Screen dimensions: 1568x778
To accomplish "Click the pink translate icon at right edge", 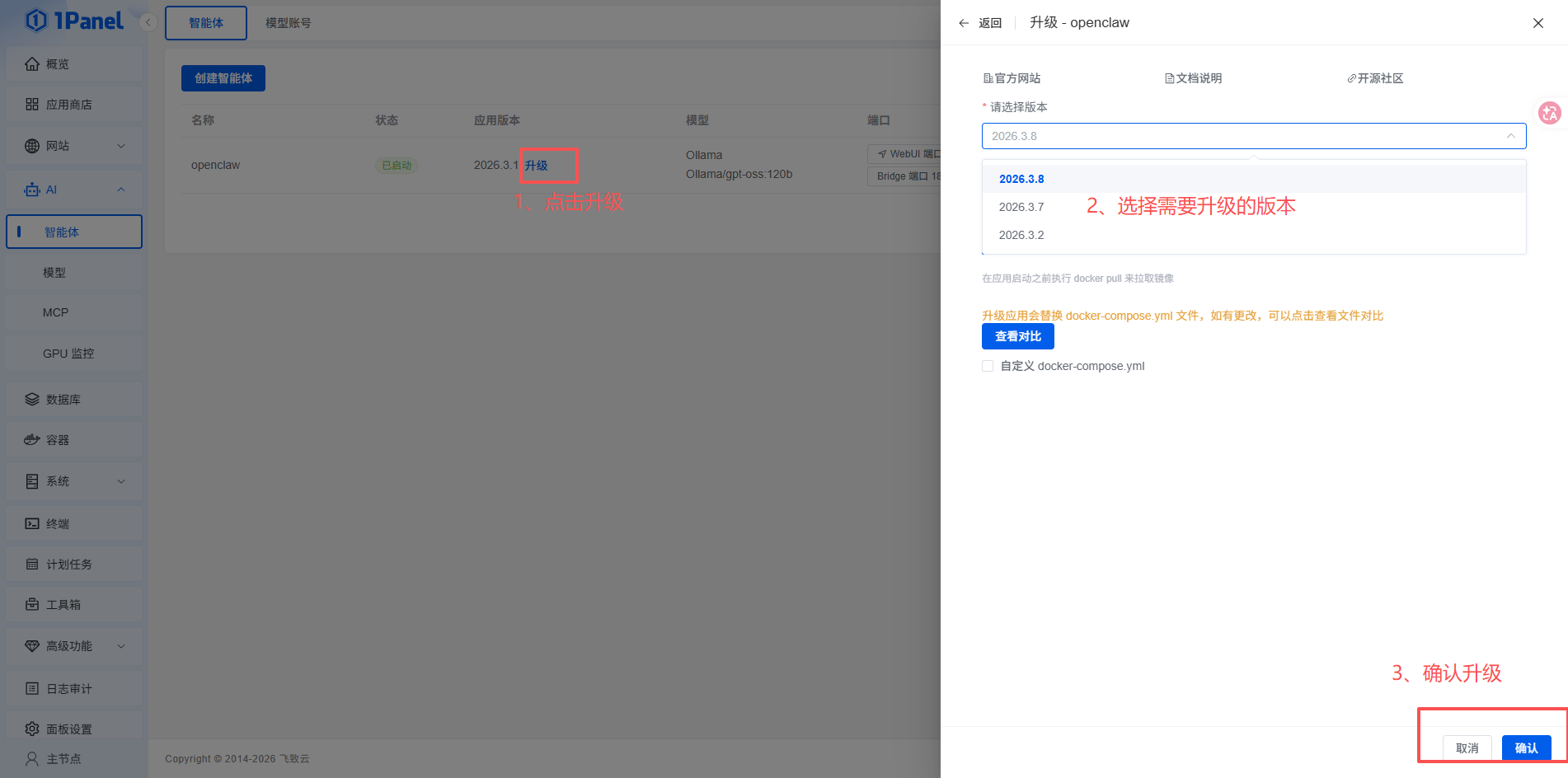I will pyautogui.click(x=1549, y=113).
